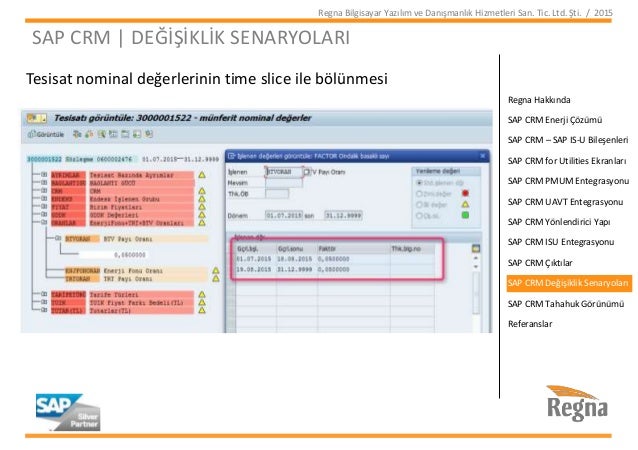Click the Gçl.sonu column header
The height and width of the screenshot is (450, 638).
[297, 249]
